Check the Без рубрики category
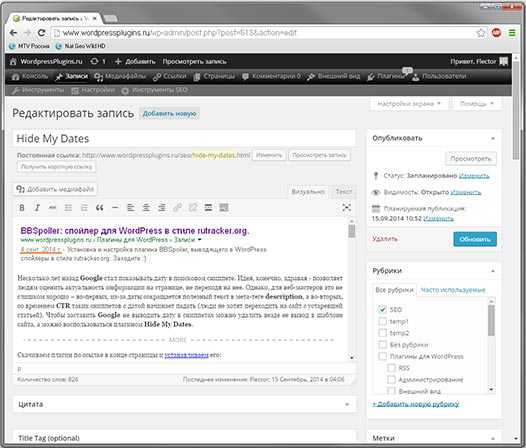Screen dimensions: 526x448 click(x=382, y=345)
